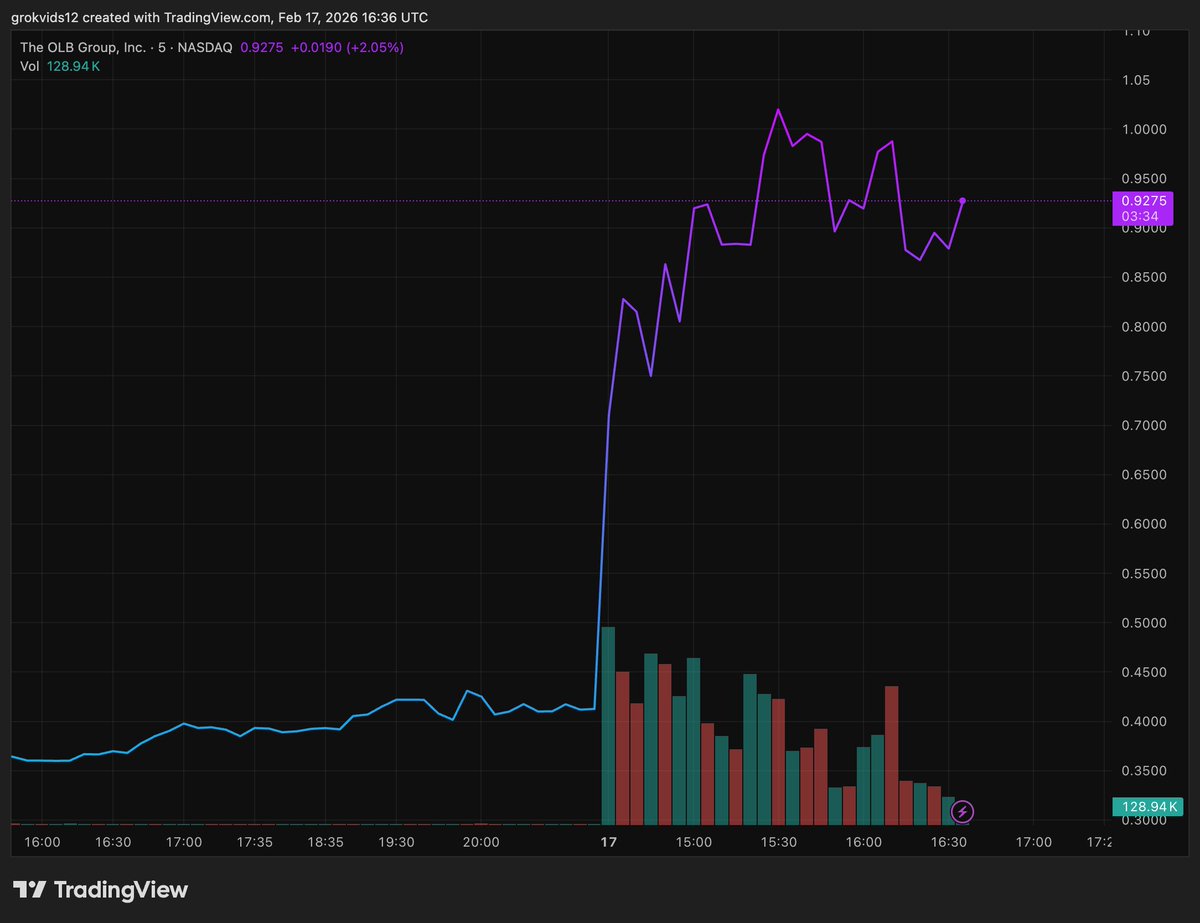Click the Vol 128.94 K indicator legend
This screenshot has width=1200, height=923.
click(60, 66)
